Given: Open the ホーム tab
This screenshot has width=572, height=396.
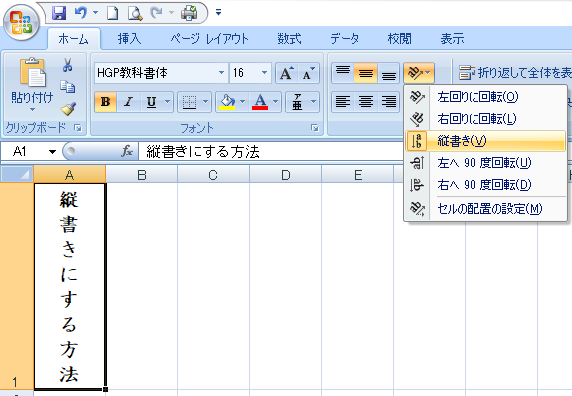Looking at the screenshot, I should tap(73, 39).
